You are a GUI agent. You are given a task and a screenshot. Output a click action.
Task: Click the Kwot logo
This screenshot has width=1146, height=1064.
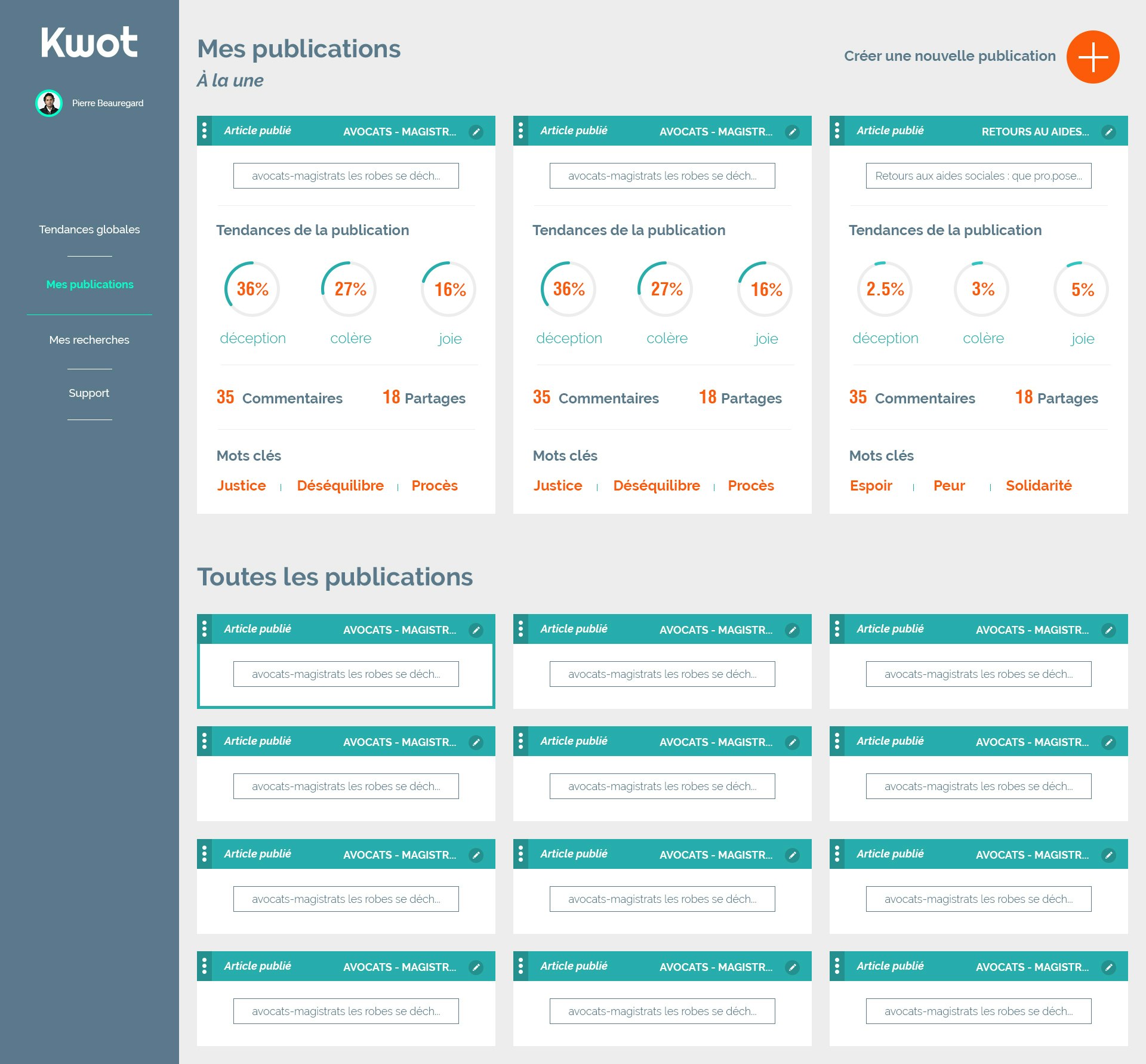[90, 42]
